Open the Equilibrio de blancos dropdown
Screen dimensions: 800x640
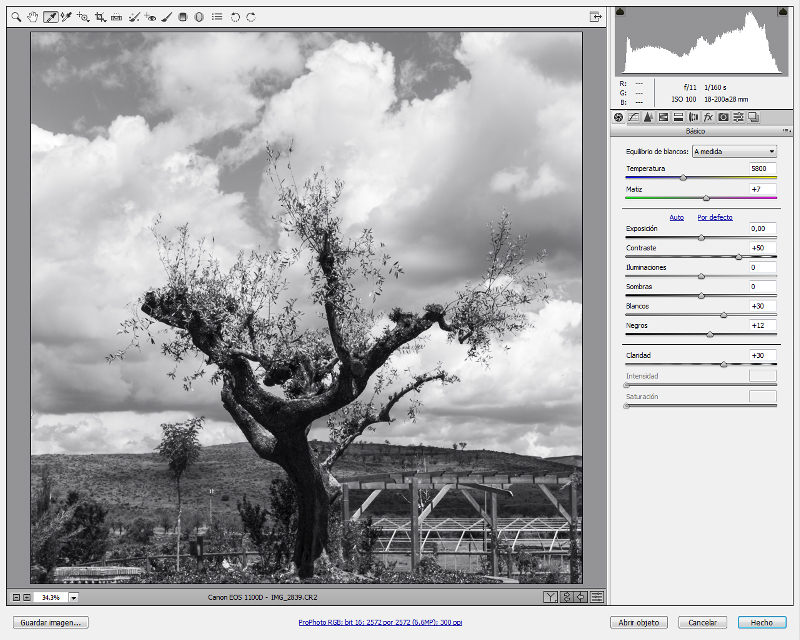click(734, 152)
